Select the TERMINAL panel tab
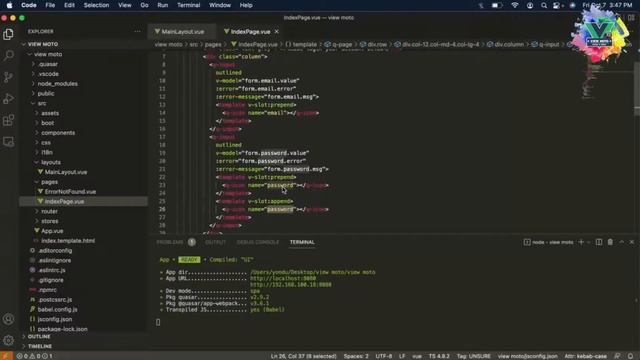The width and height of the screenshot is (640, 360). click(x=302, y=242)
